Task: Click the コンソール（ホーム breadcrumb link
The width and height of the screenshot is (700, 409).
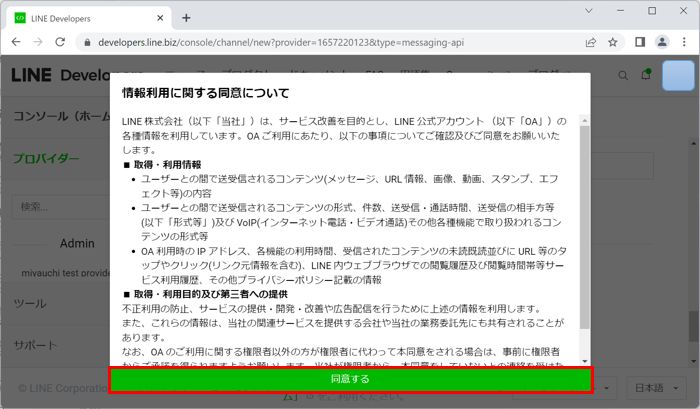Action: (62, 116)
